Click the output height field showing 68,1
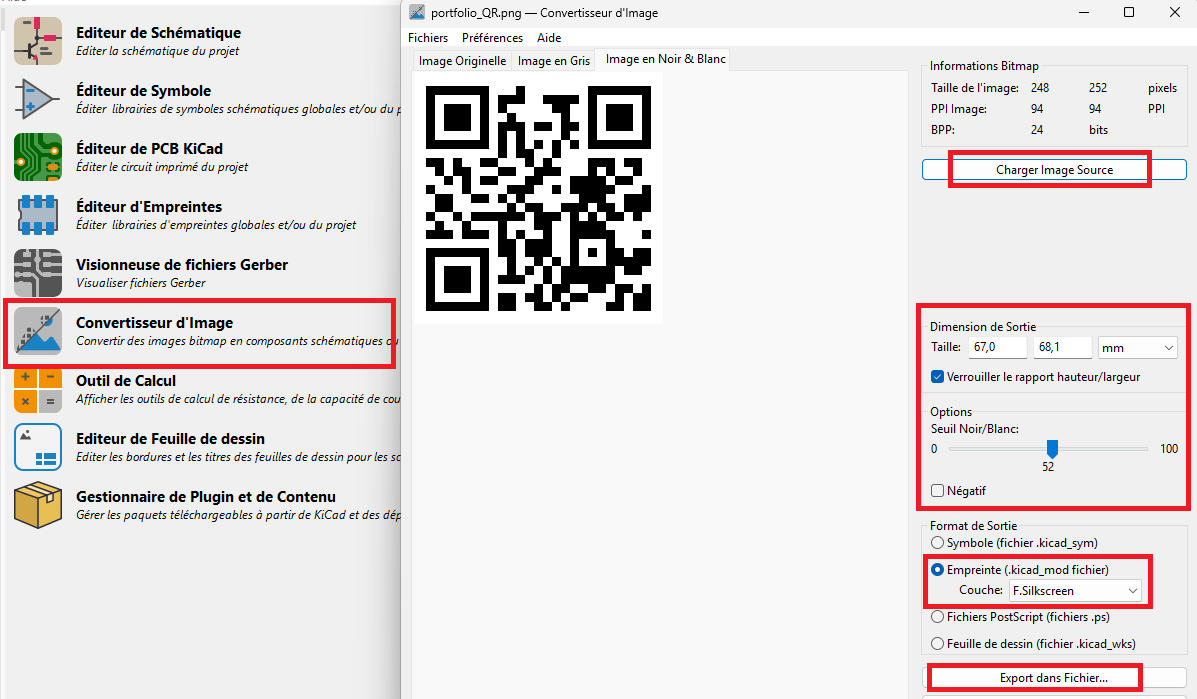The height and width of the screenshot is (699, 1197). (1063, 347)
